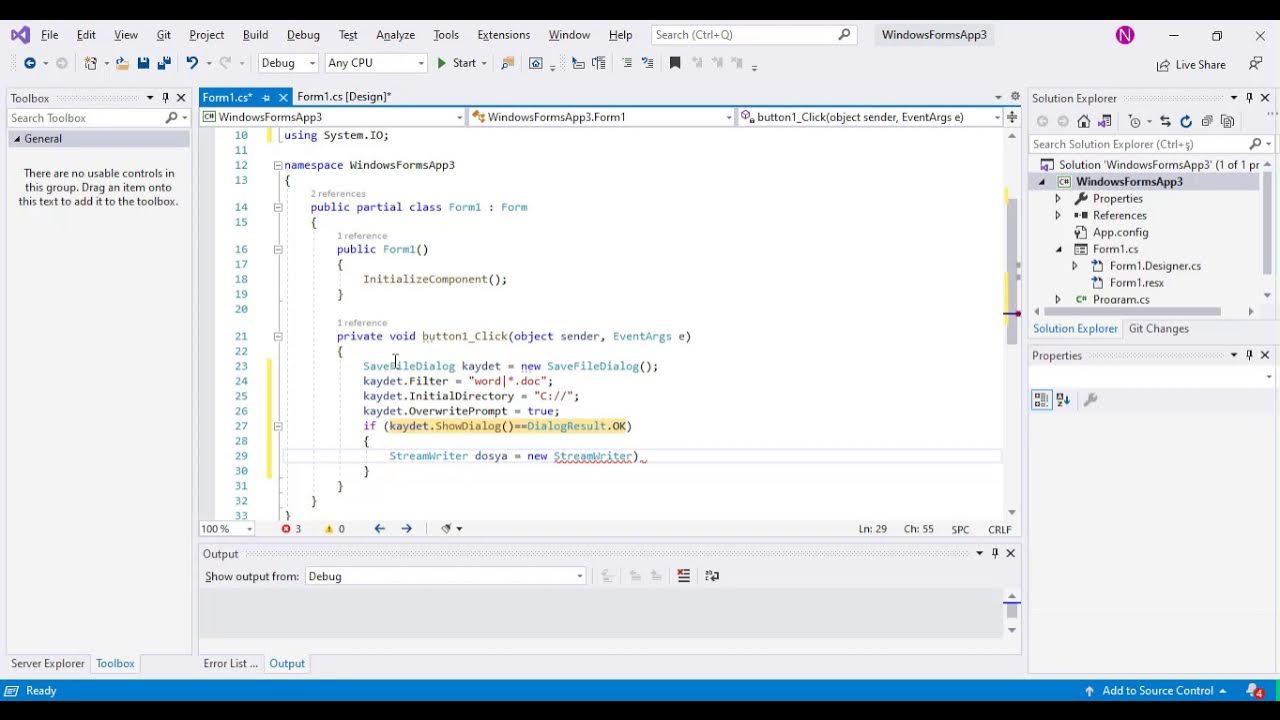Image resolution: width=1280 pixels, height=720 pixels.
Task: Toggle auto hide pin on Properties panel
Action: coord(1249,355)
